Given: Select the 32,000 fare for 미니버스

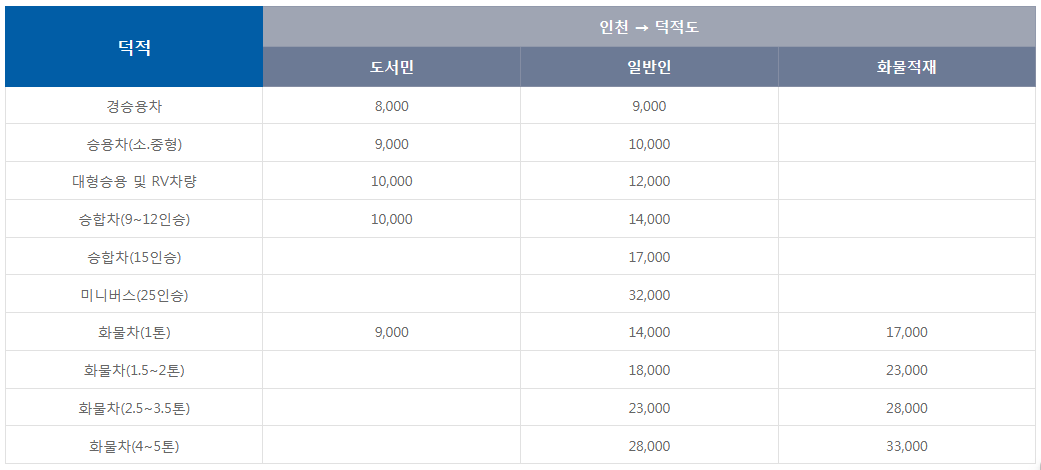Looking at the screenshot, I should (x=650, y=295).
